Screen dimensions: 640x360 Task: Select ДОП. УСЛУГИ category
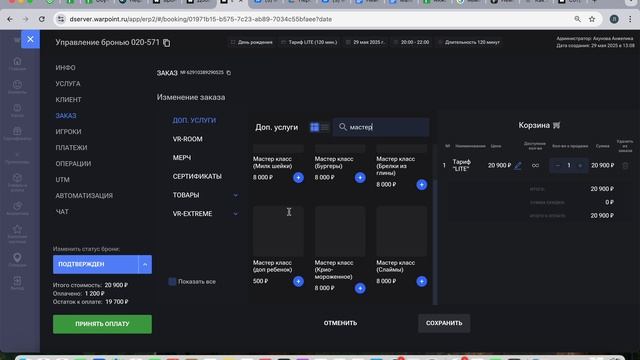(194, 120)
